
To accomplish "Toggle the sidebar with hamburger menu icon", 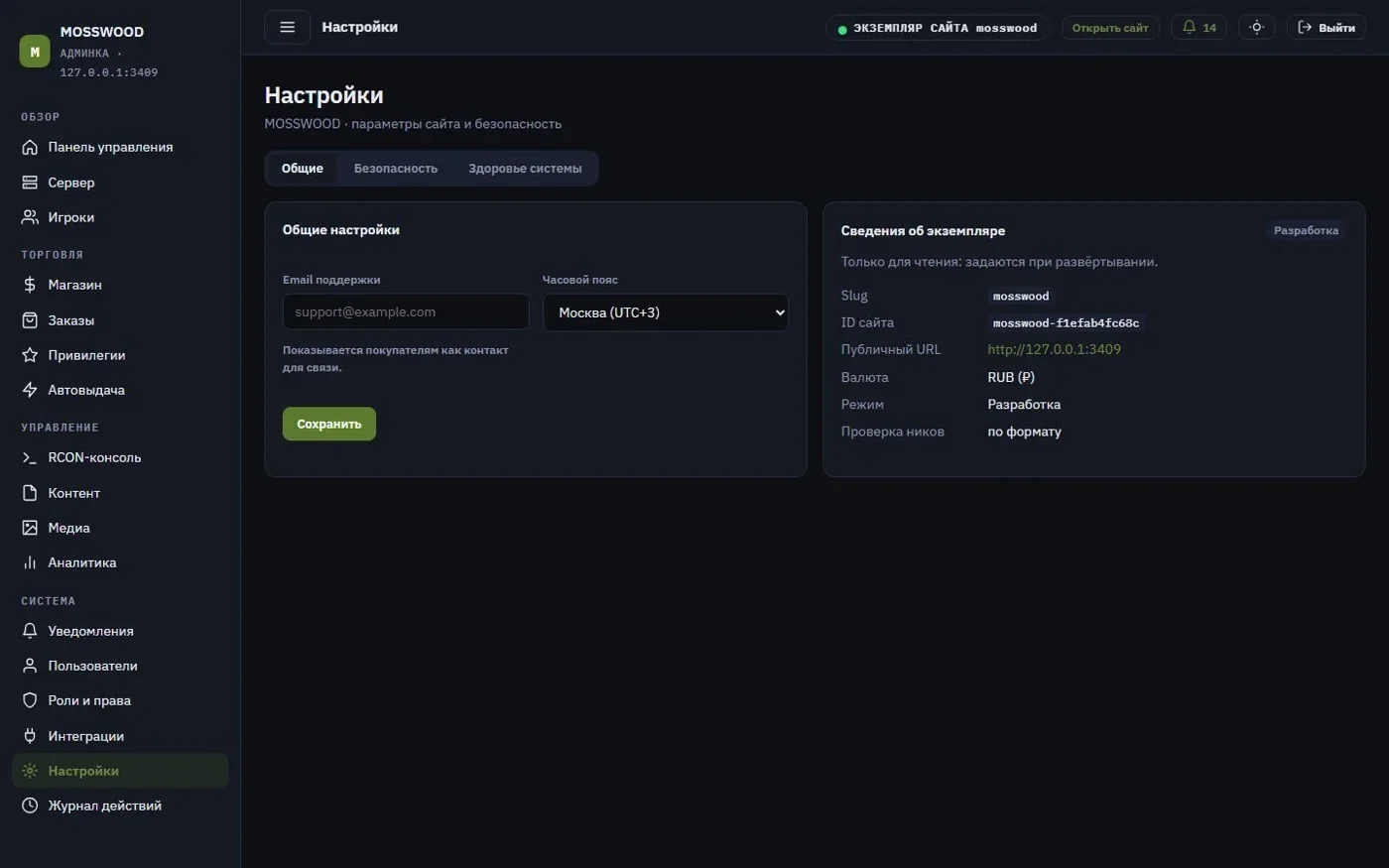I will point(287,27).
